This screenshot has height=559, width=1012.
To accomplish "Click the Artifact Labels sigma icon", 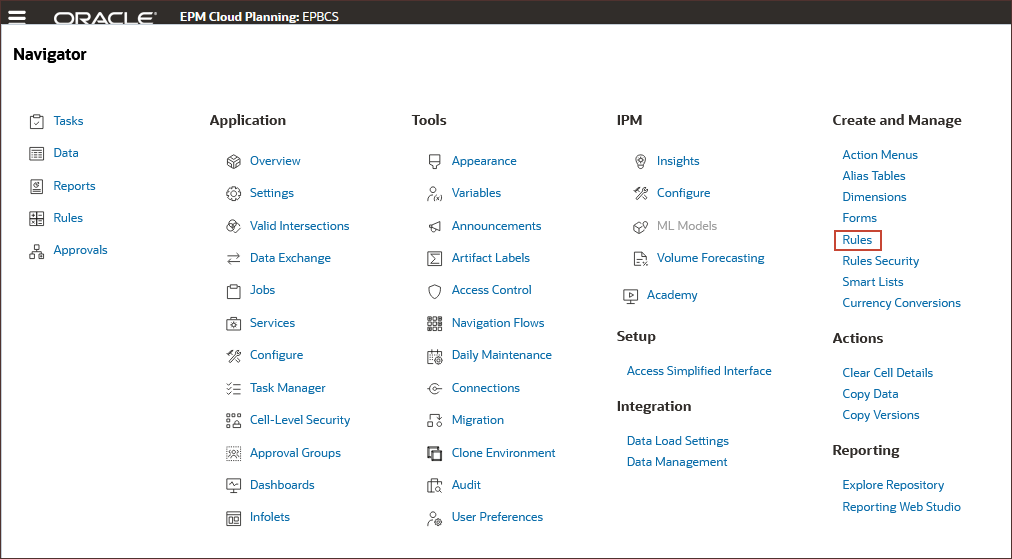I will pos(435,259).
